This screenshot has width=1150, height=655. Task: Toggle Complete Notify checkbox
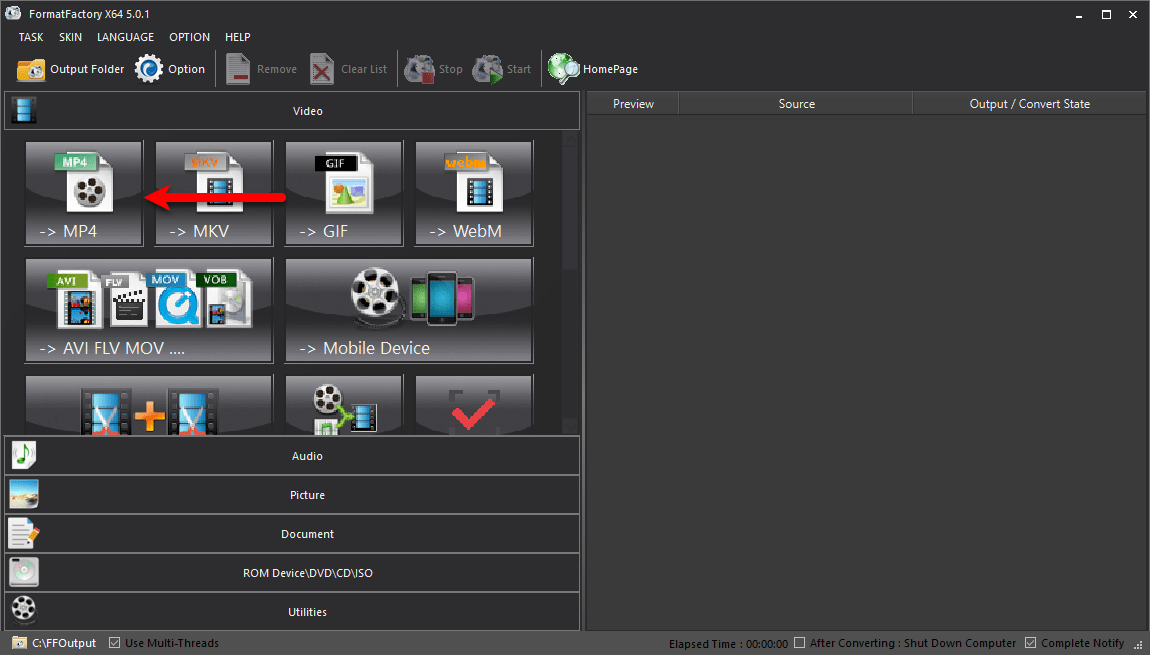[1030, 643]
